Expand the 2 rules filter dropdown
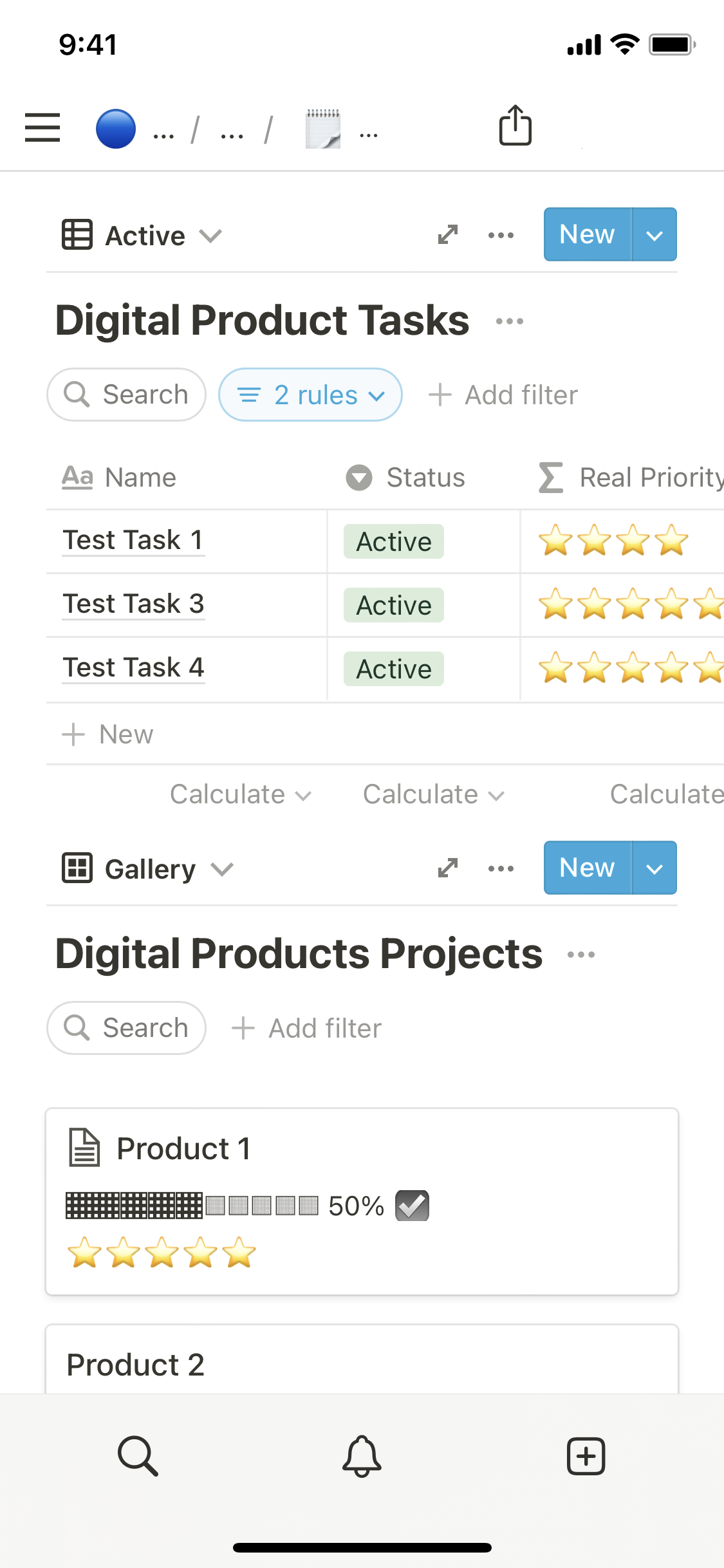 coord(310,395)
